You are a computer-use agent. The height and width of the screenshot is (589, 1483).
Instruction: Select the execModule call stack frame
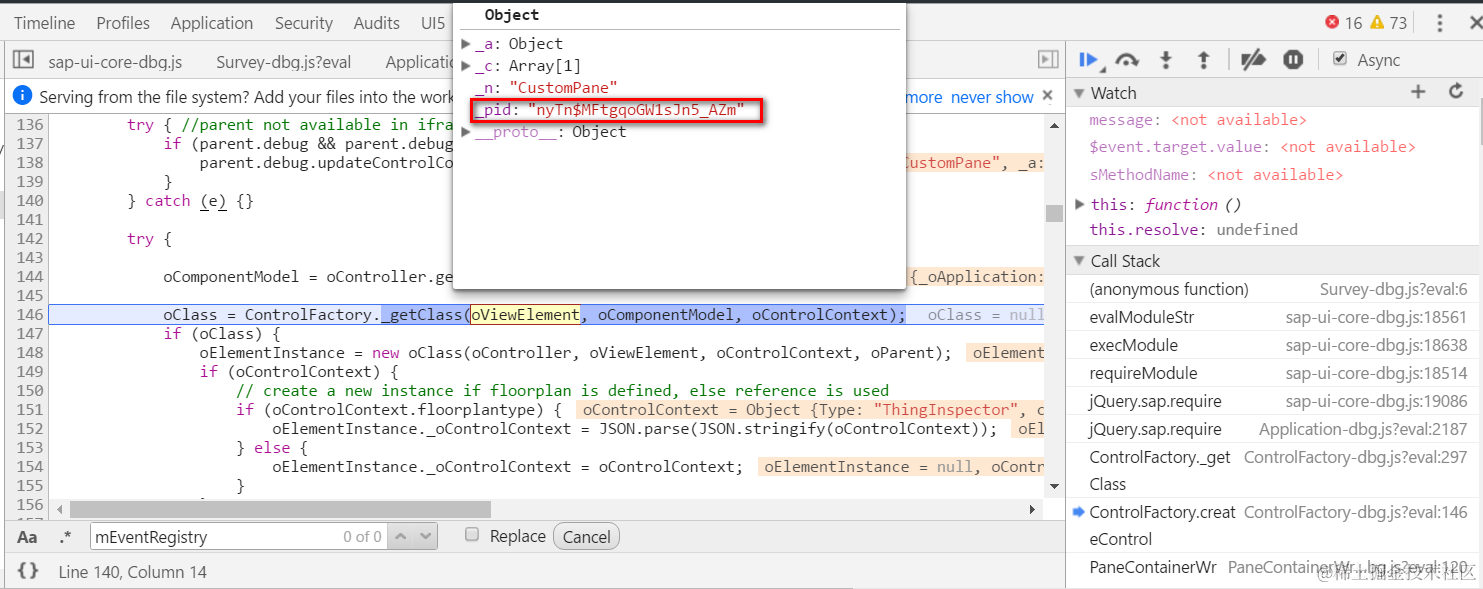1133,345
